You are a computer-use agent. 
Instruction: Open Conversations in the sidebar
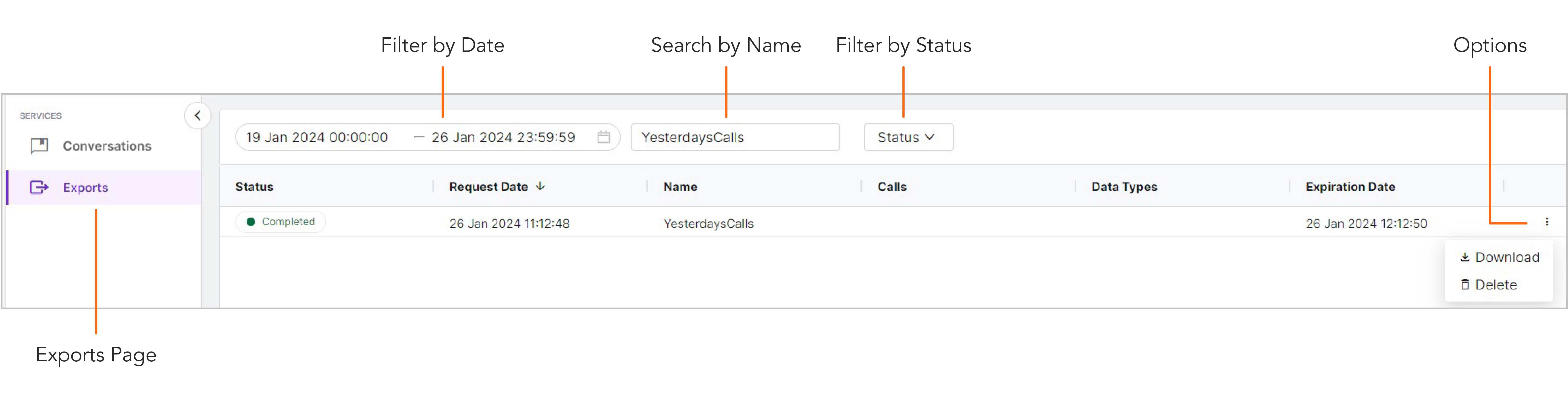104,146
